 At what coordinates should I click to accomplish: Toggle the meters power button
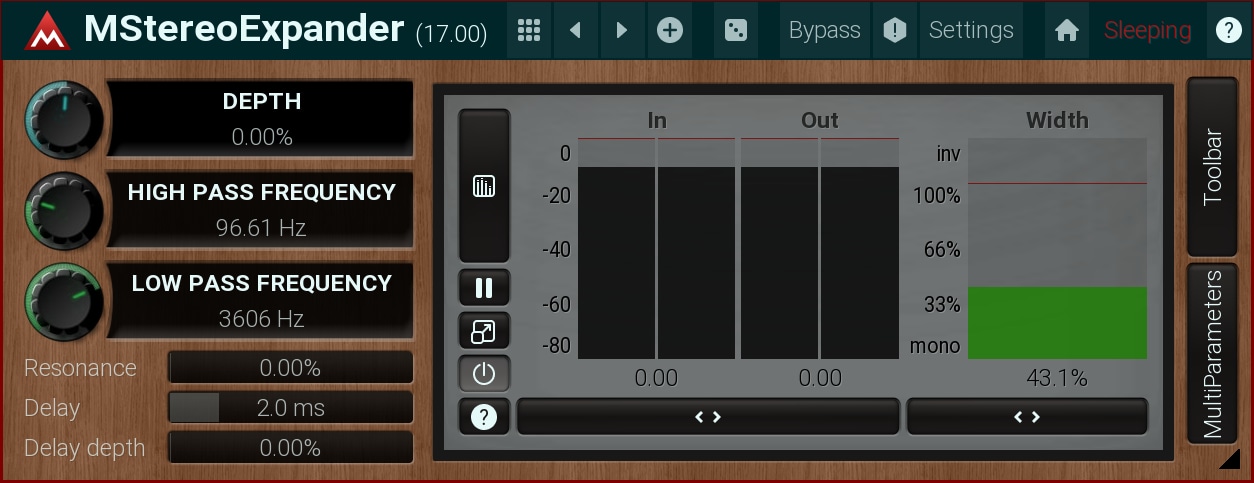[484, 374]
